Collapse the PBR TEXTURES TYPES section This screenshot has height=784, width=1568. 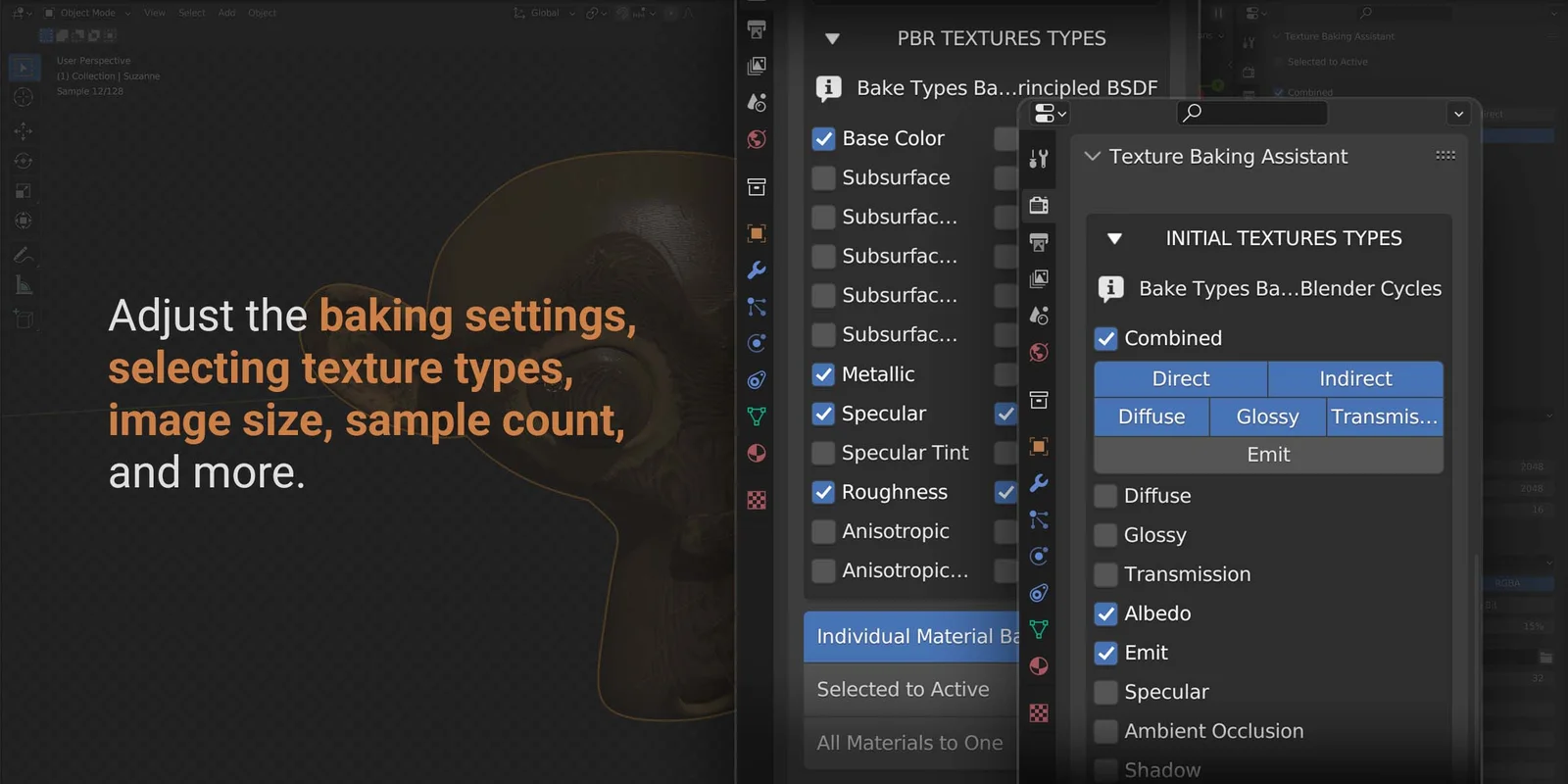coord(832,39)
